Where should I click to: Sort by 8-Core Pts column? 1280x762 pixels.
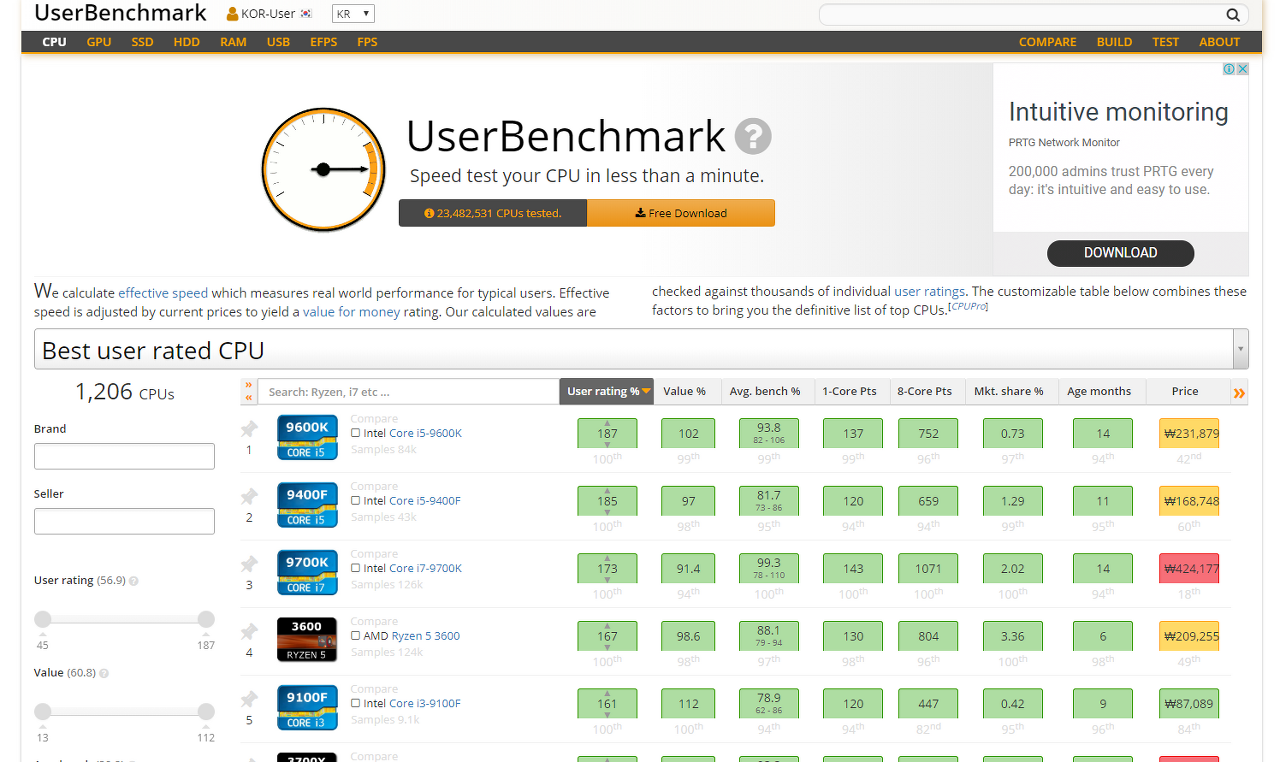point(925,391)
